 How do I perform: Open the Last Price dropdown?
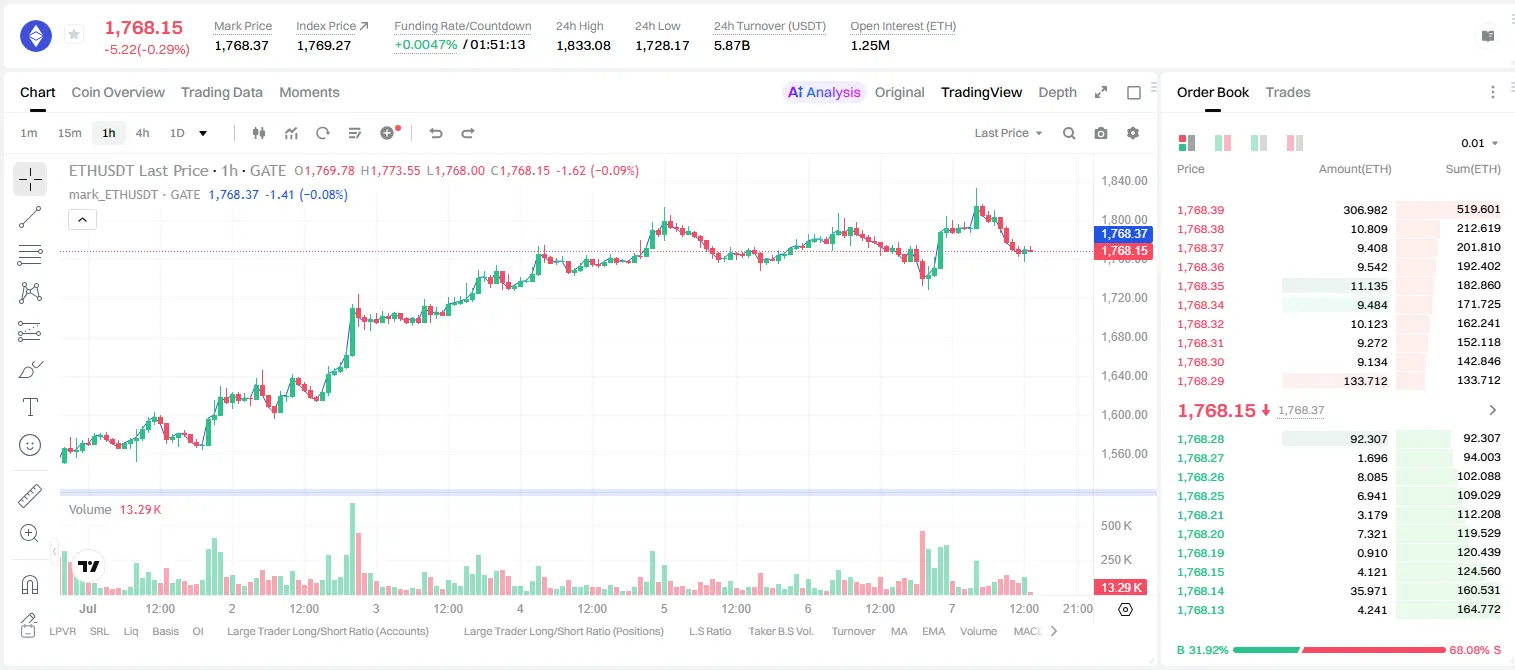(x=1008, y=133)
